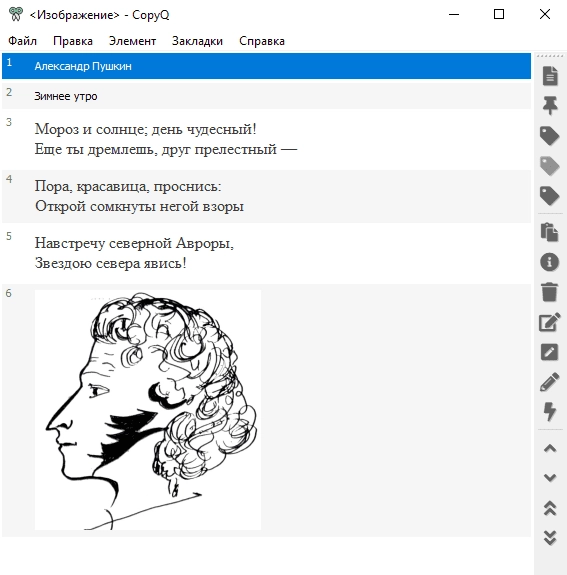
Task: Minimize the CopyQ window
Action: click(454, 14)
